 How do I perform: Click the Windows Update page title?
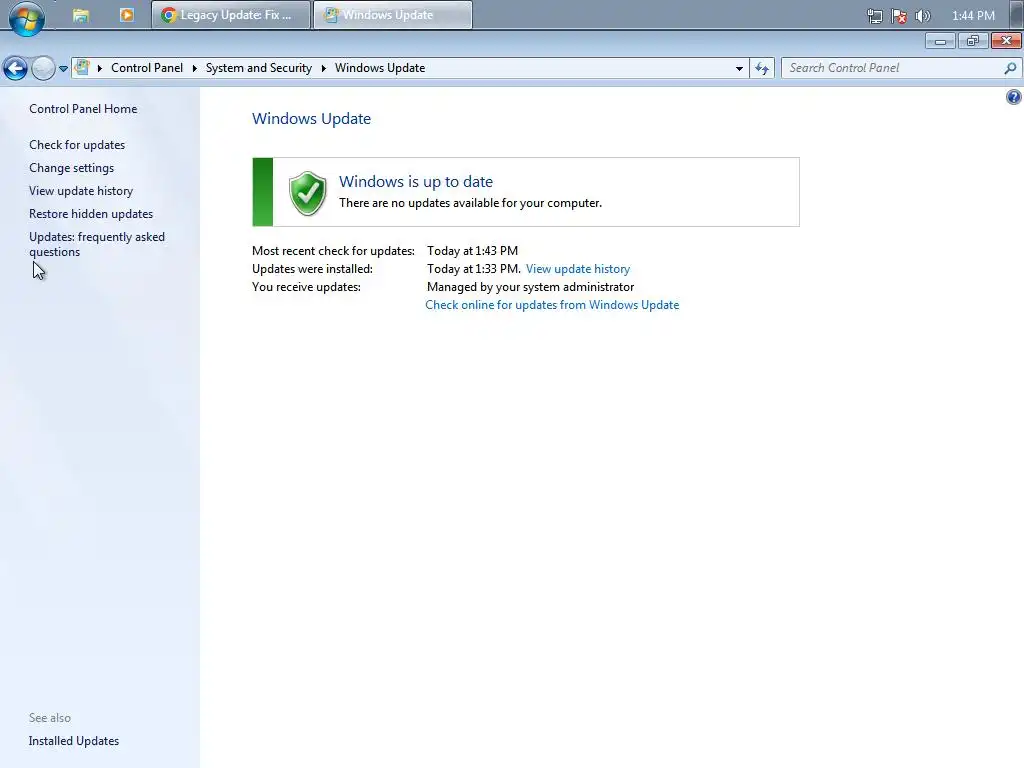312,119
